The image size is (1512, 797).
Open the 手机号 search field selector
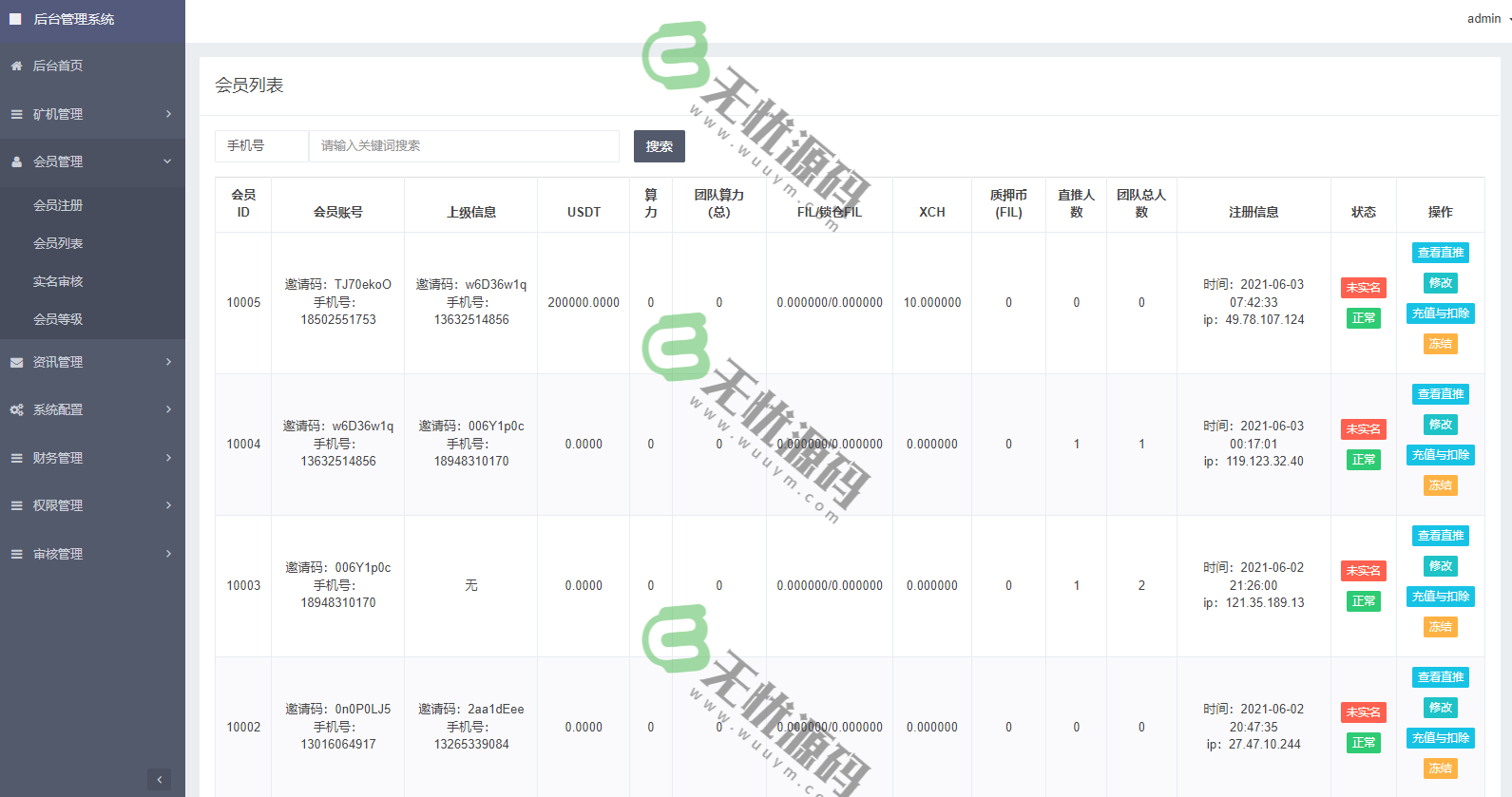coord(261,145)
